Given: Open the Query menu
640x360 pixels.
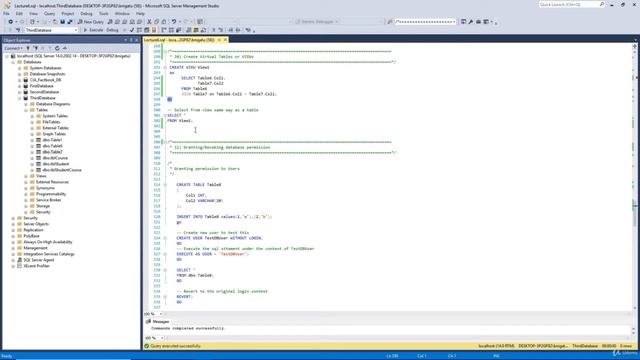Looking at the screenshot, I should 49,13.
